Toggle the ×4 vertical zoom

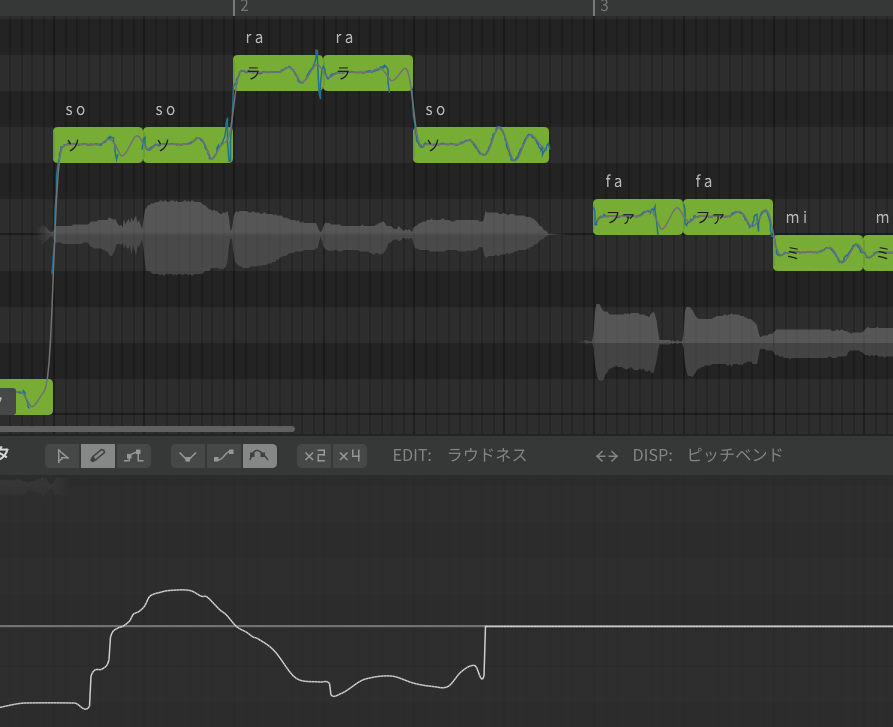pos(350,456)
